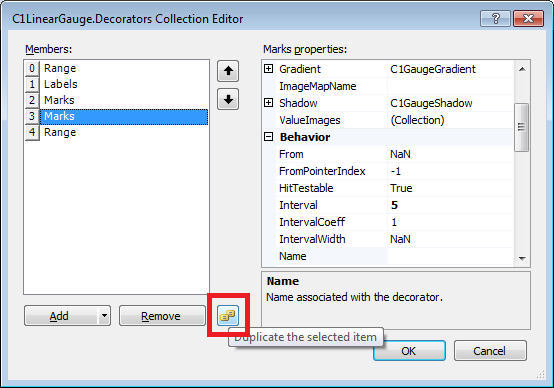Select the ImageMapName property row
The image size is (554, 388).
(x=394, y=86)
